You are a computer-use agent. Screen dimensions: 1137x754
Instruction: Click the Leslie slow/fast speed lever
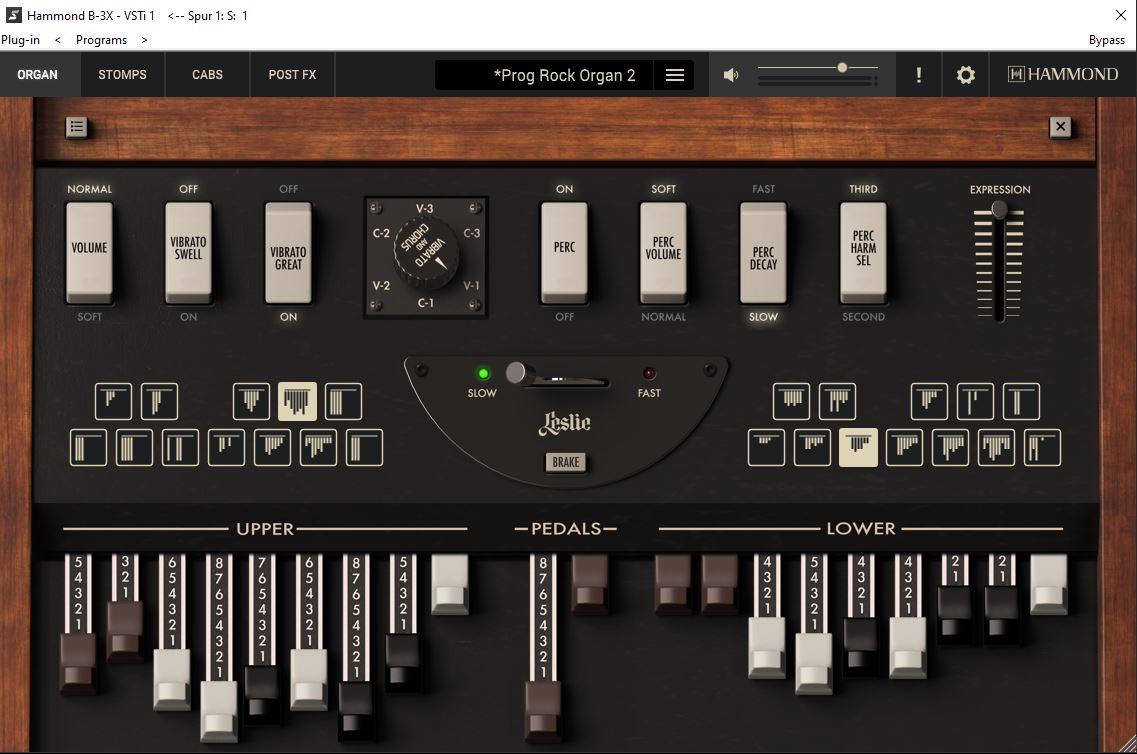pyautogui.click(x=517, y=373)
